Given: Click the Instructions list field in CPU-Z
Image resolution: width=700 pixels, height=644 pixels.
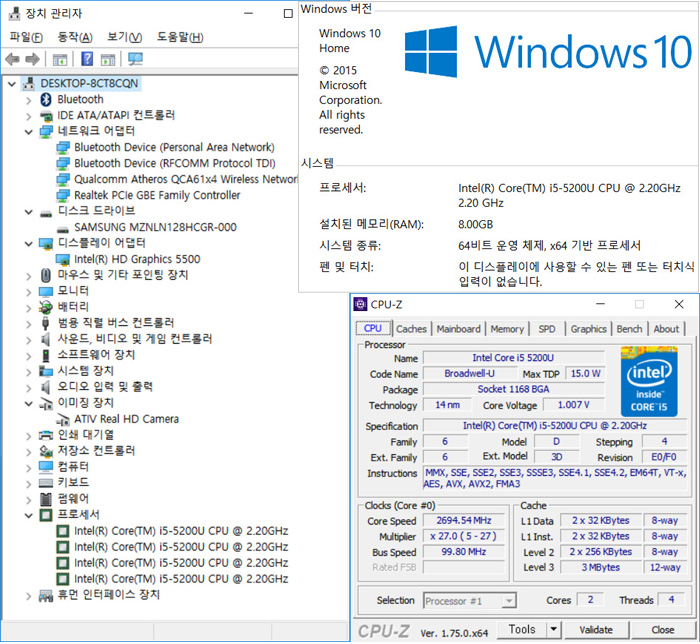Looking at the screenshot, I should click(x=554, y=478).
